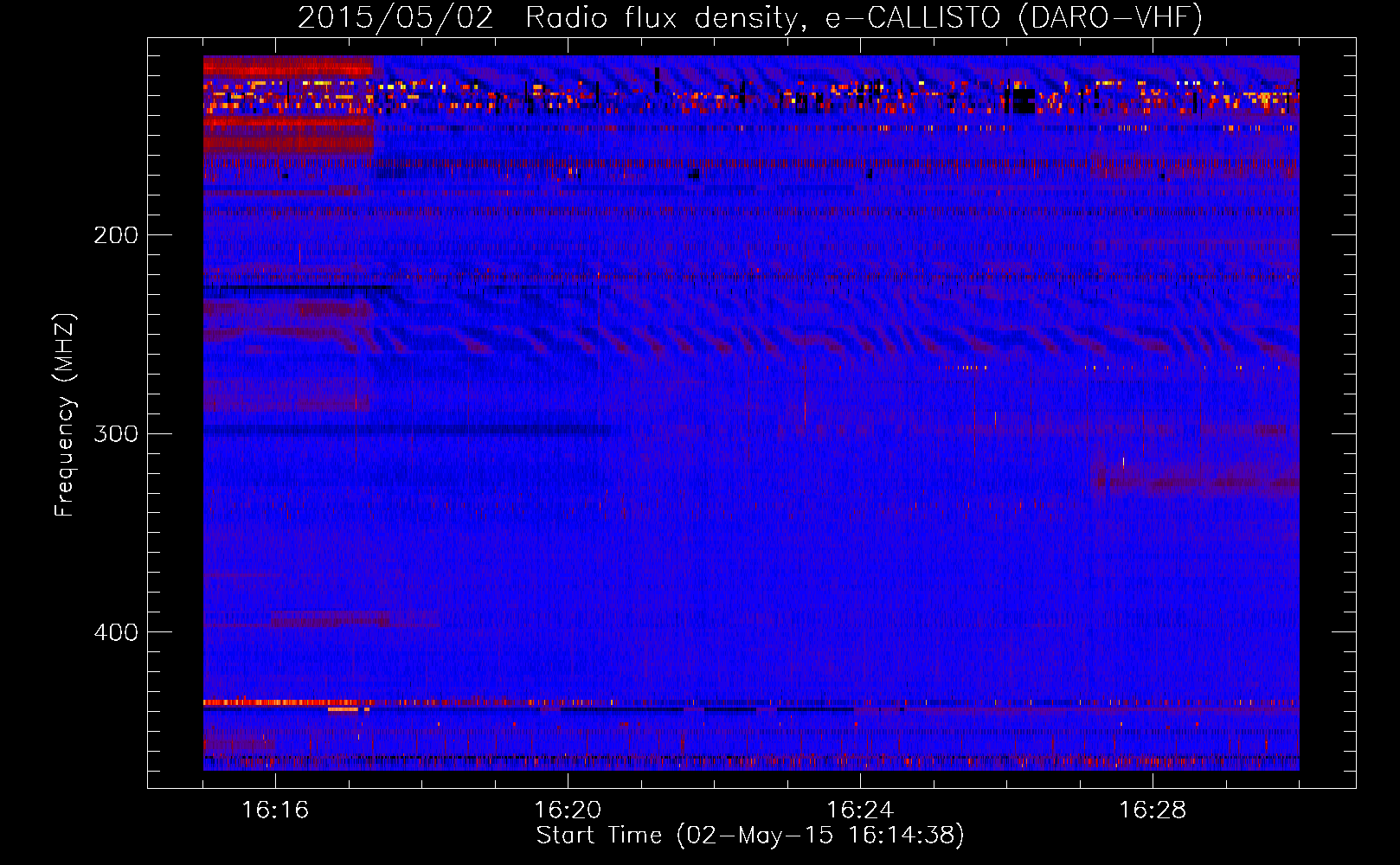This screenshot has height=865, width=1400.
Task: Click the 16:20 time axis label
Action: click(x=568, y=811)
